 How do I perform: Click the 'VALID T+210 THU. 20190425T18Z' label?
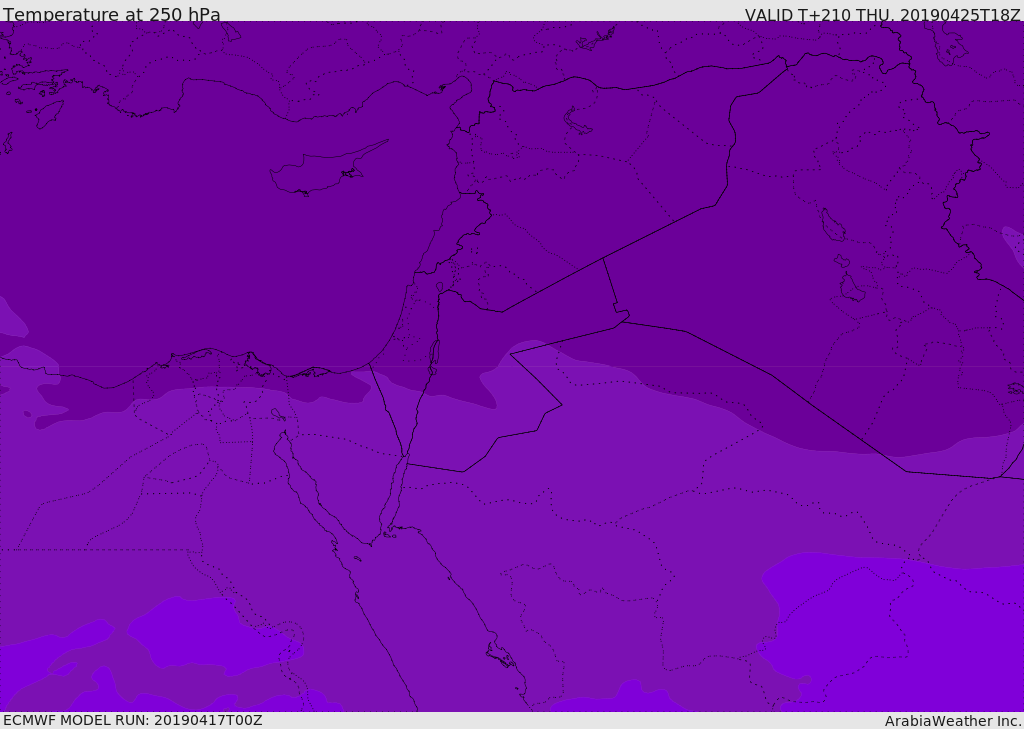pos(882,14)
